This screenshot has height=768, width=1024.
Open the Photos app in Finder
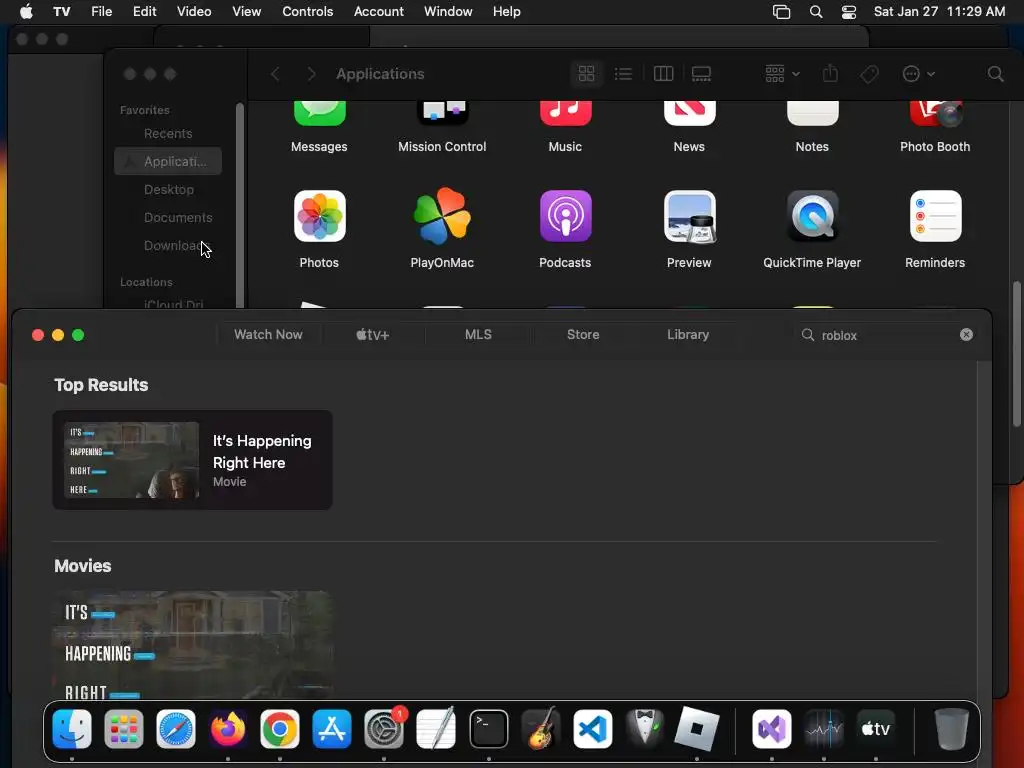click(319, 216)
